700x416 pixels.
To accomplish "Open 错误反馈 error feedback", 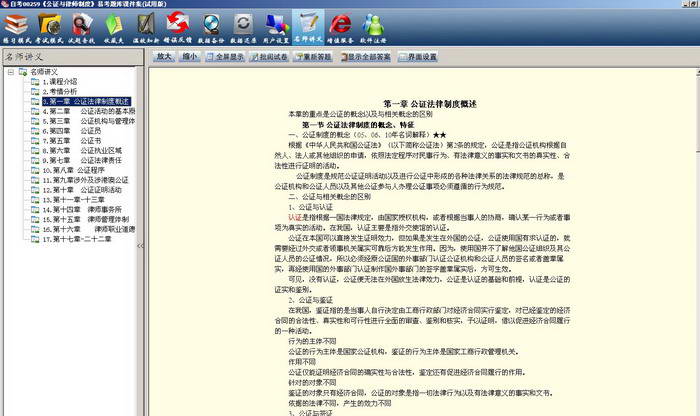I will [x=178, y=28].
